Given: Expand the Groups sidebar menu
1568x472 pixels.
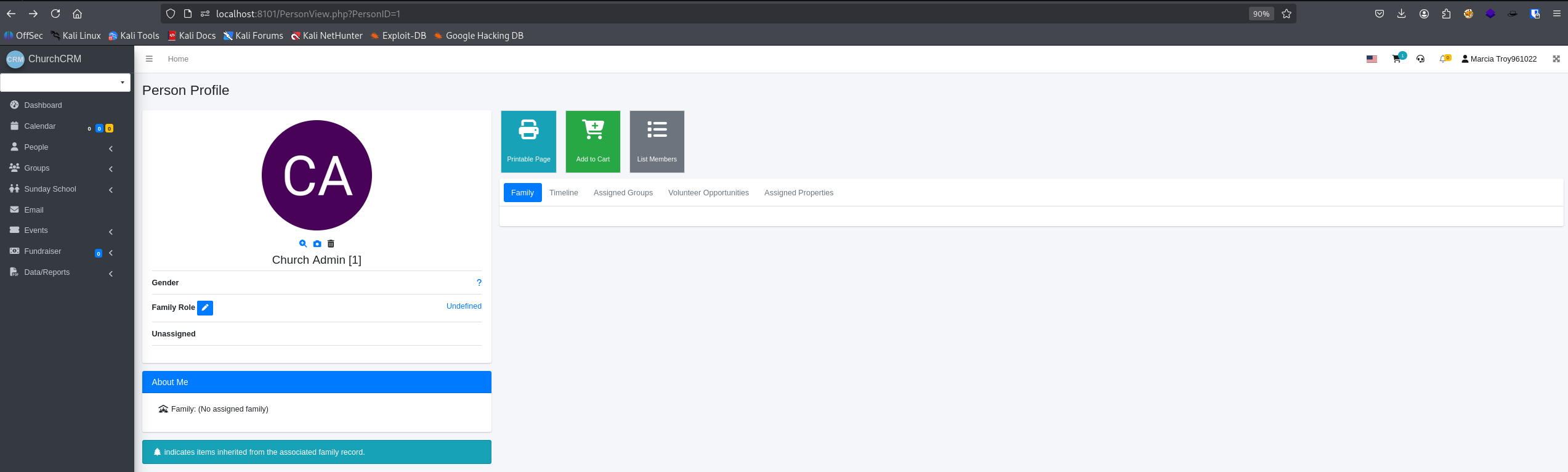Looking at the screenshot, I should coord(67,168).
